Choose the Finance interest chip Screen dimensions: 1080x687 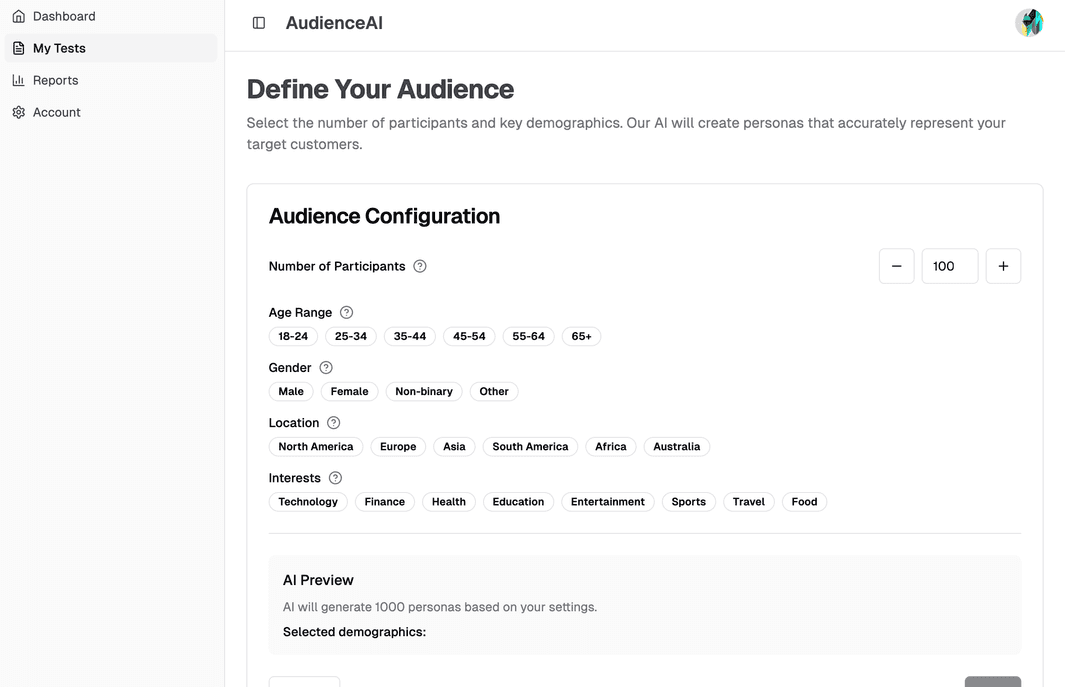click(384, 502)
